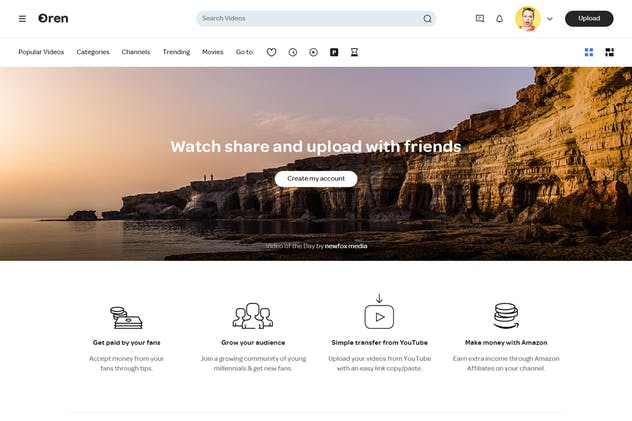
Task: Click 'Watch share and upload with friends' headline
Action: 316,147
